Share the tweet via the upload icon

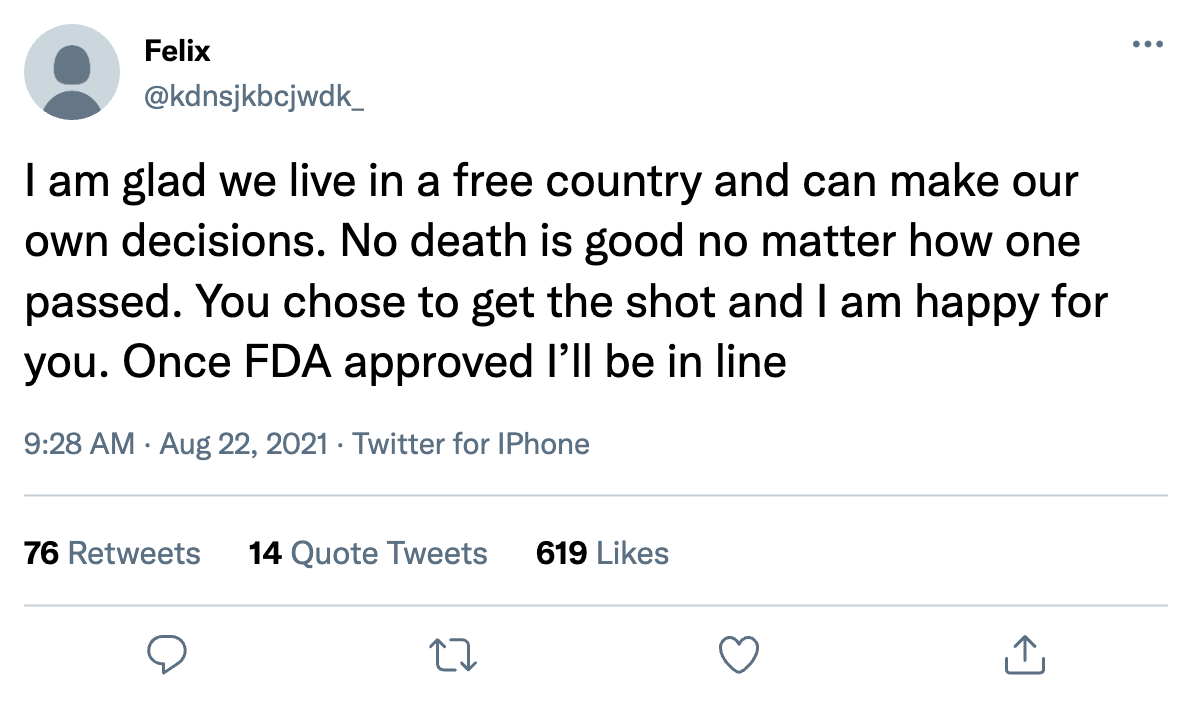pos(1024,655)
